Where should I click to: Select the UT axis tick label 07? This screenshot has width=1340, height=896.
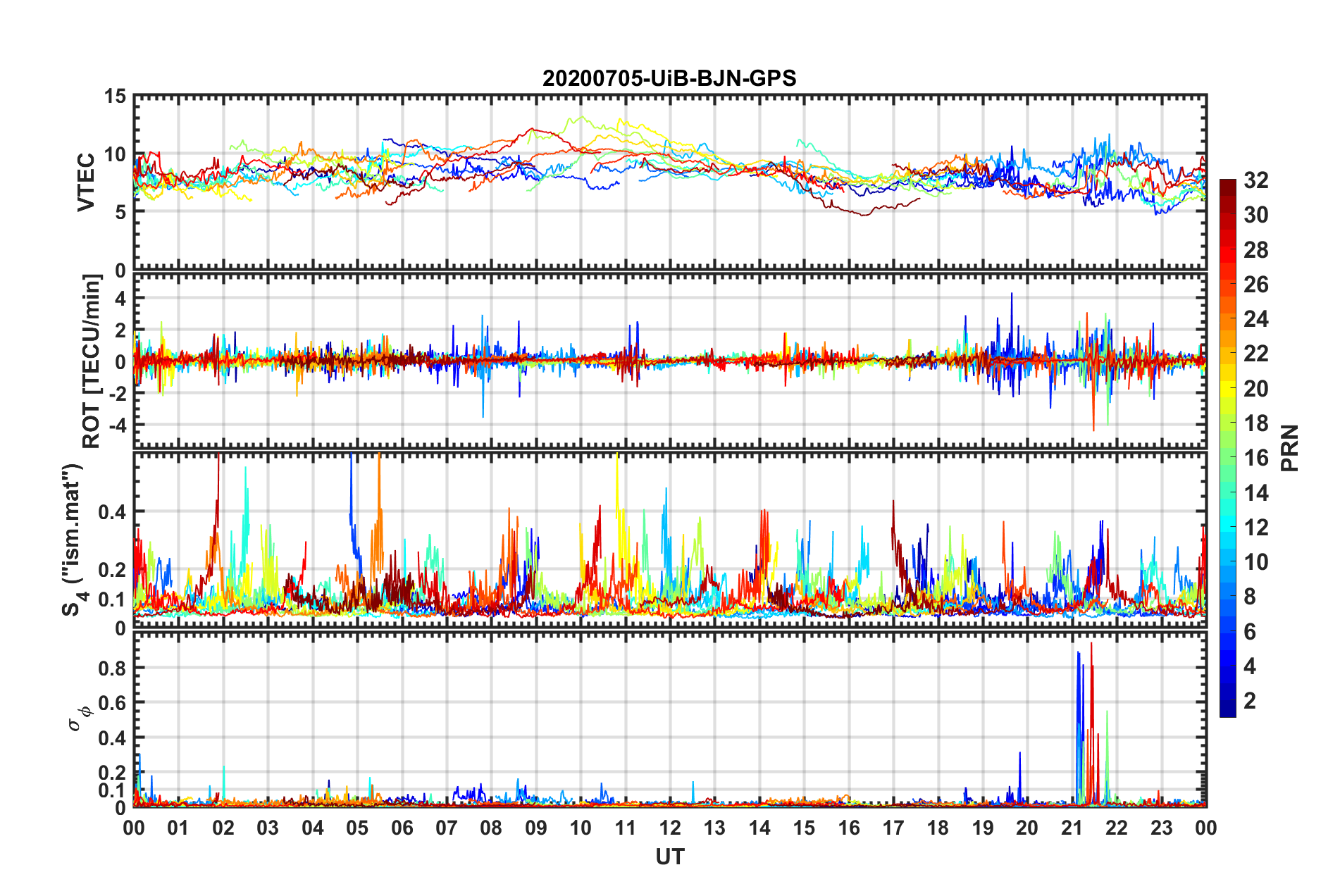[x=447, y=828]
